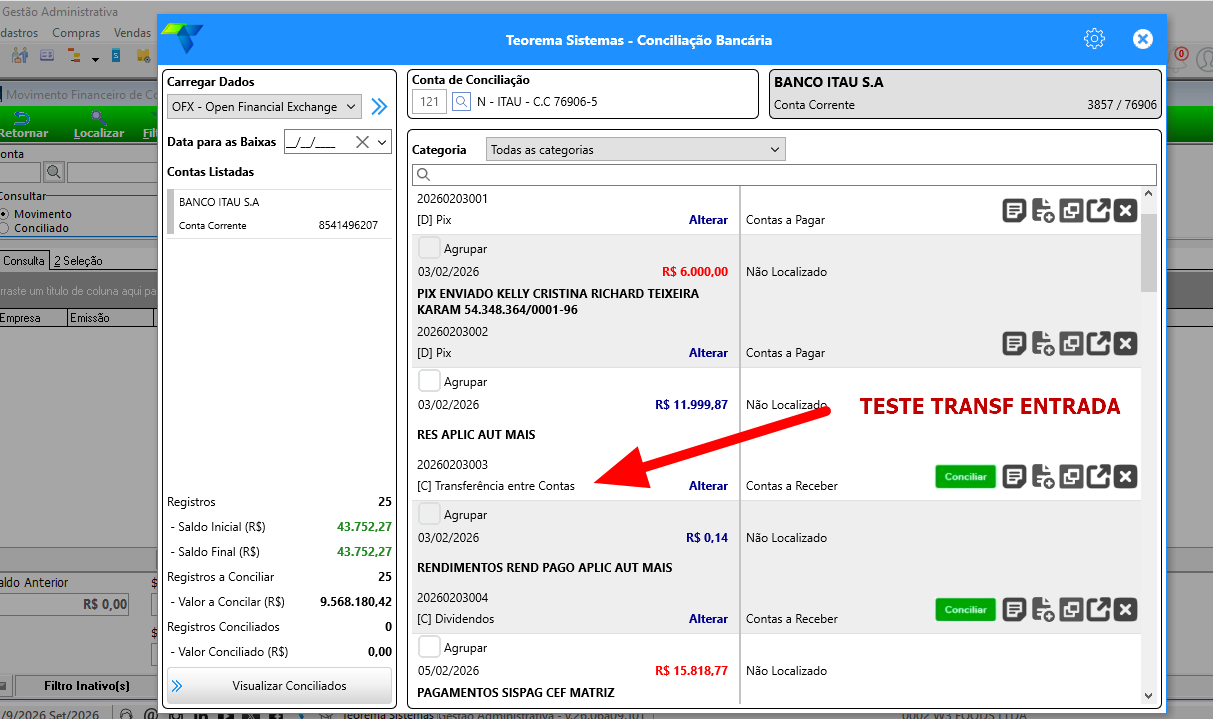Click Alterar link on the Dividendos entry
The image size is (1213, 719).
(x=708, y=619)
